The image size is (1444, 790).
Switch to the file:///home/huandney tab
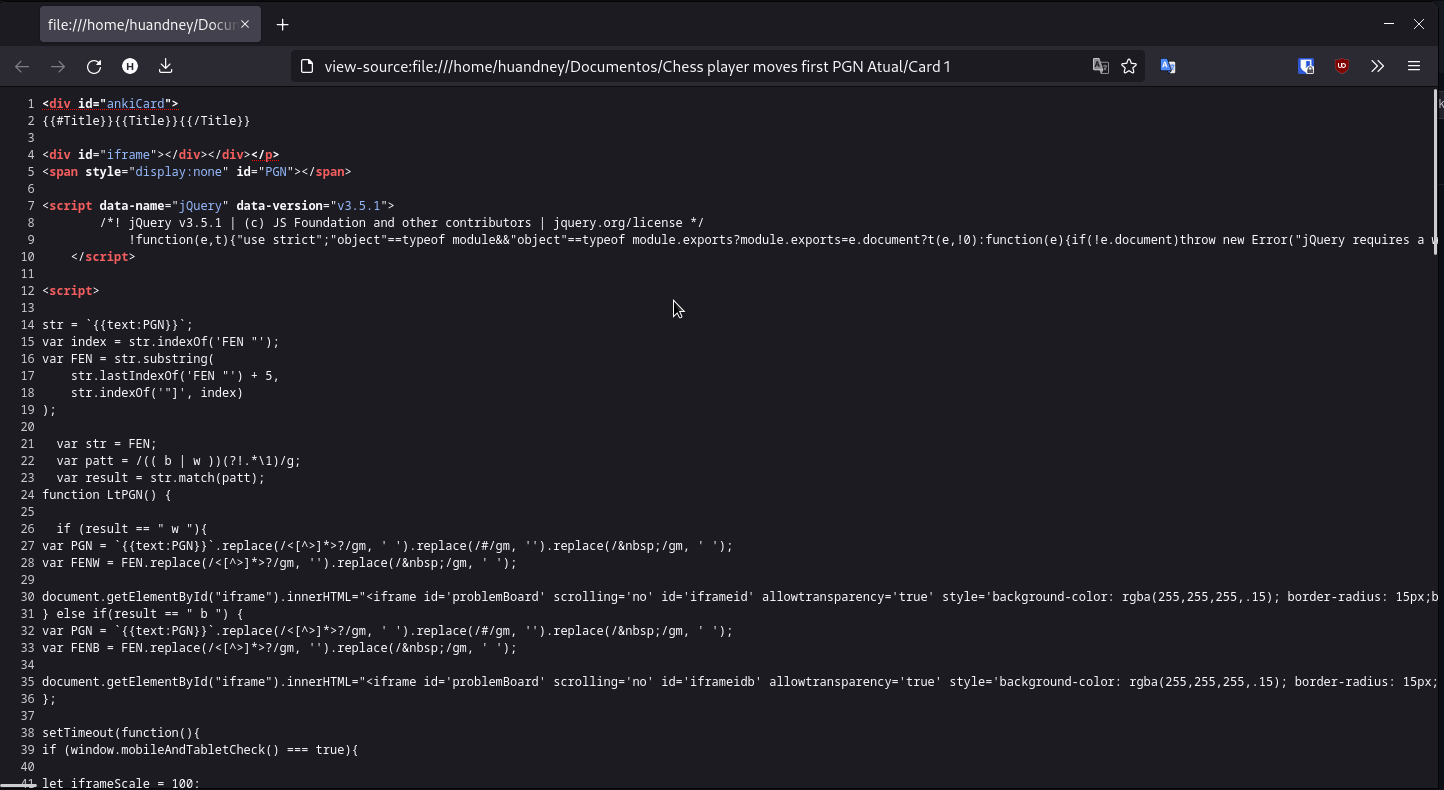[x=140, y=23]
